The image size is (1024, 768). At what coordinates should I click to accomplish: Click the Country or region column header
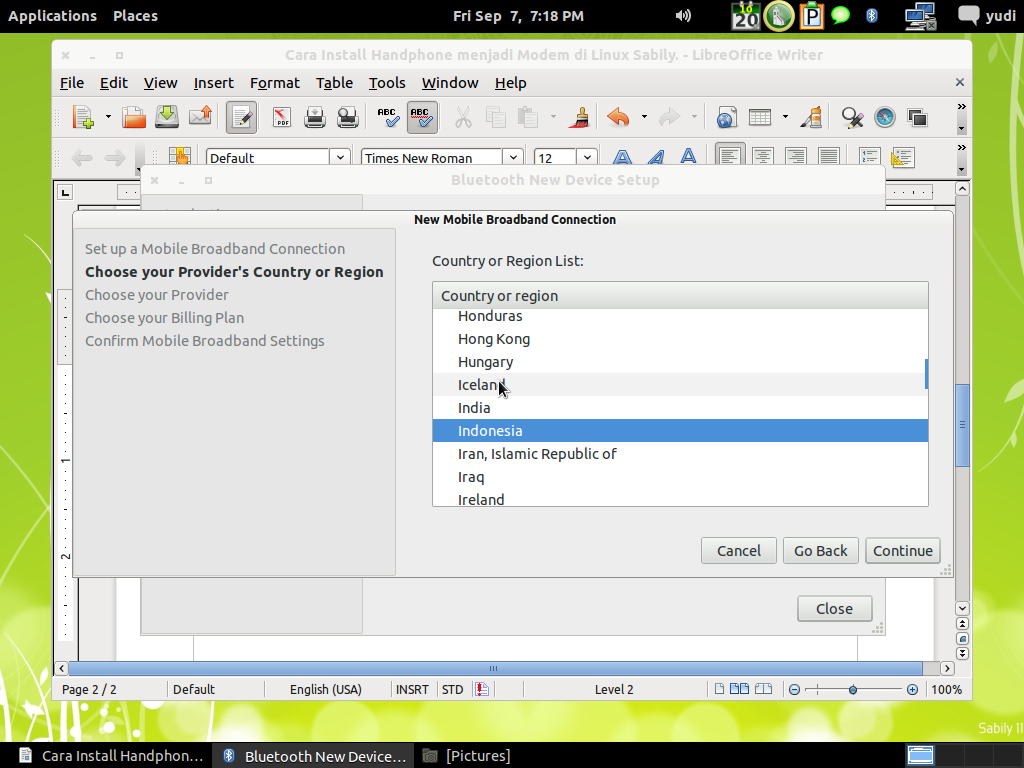[x=680, y=296]
